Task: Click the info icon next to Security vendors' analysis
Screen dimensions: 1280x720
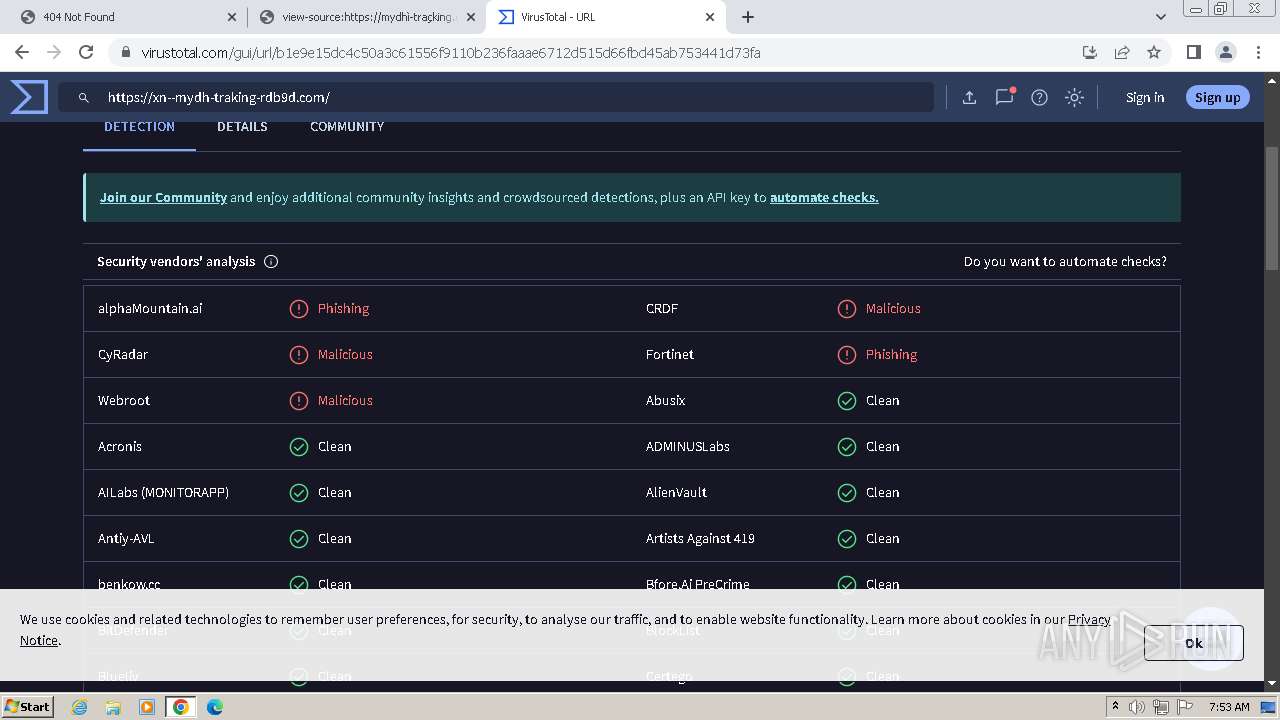Action: pos(271,261)
